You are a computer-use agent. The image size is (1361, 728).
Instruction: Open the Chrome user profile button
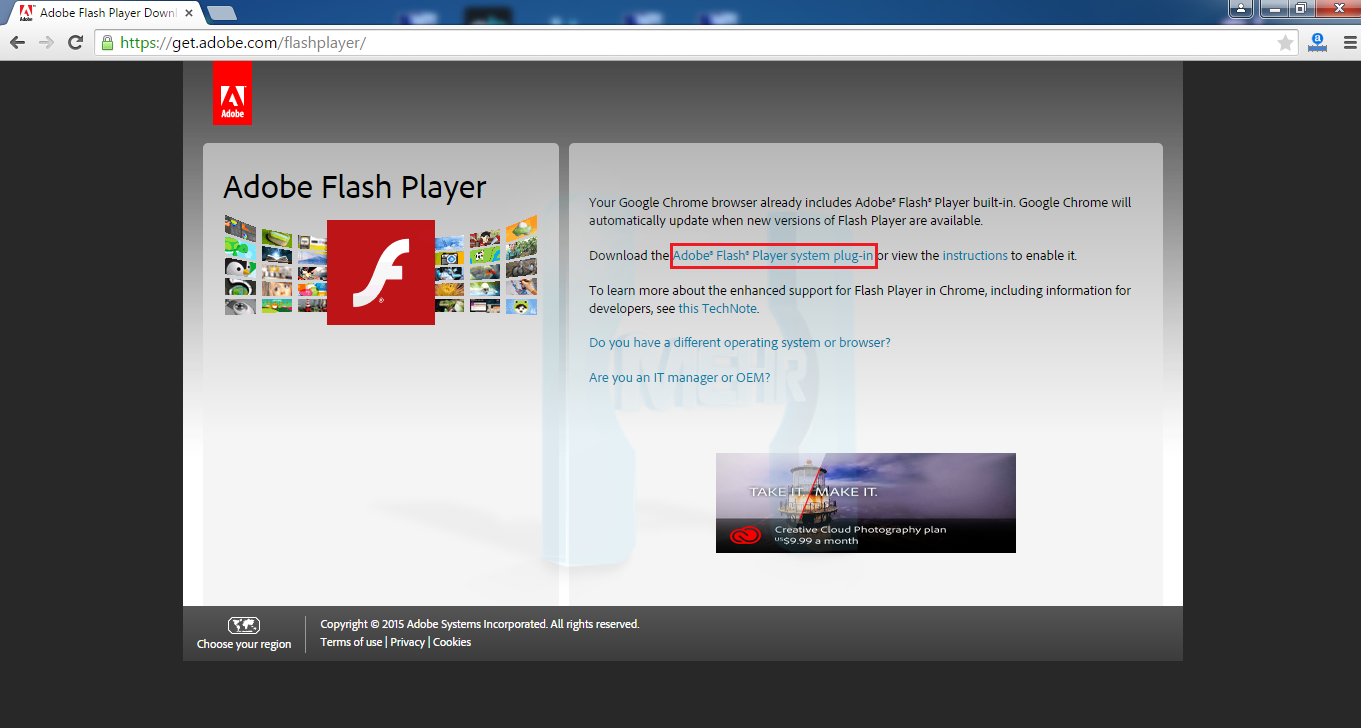point(1241,8)
